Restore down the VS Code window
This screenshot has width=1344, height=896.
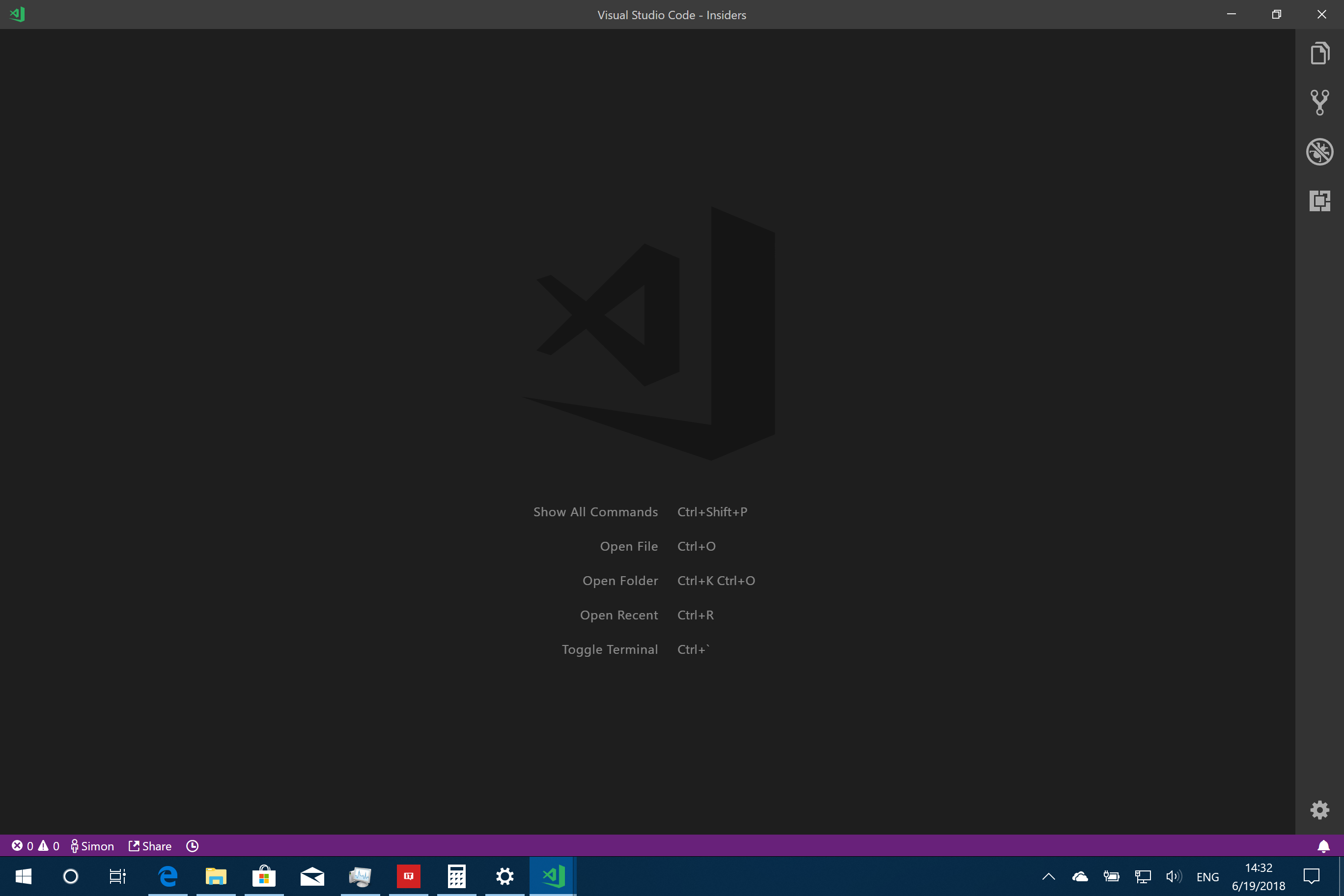click(x=1277, y=14)
